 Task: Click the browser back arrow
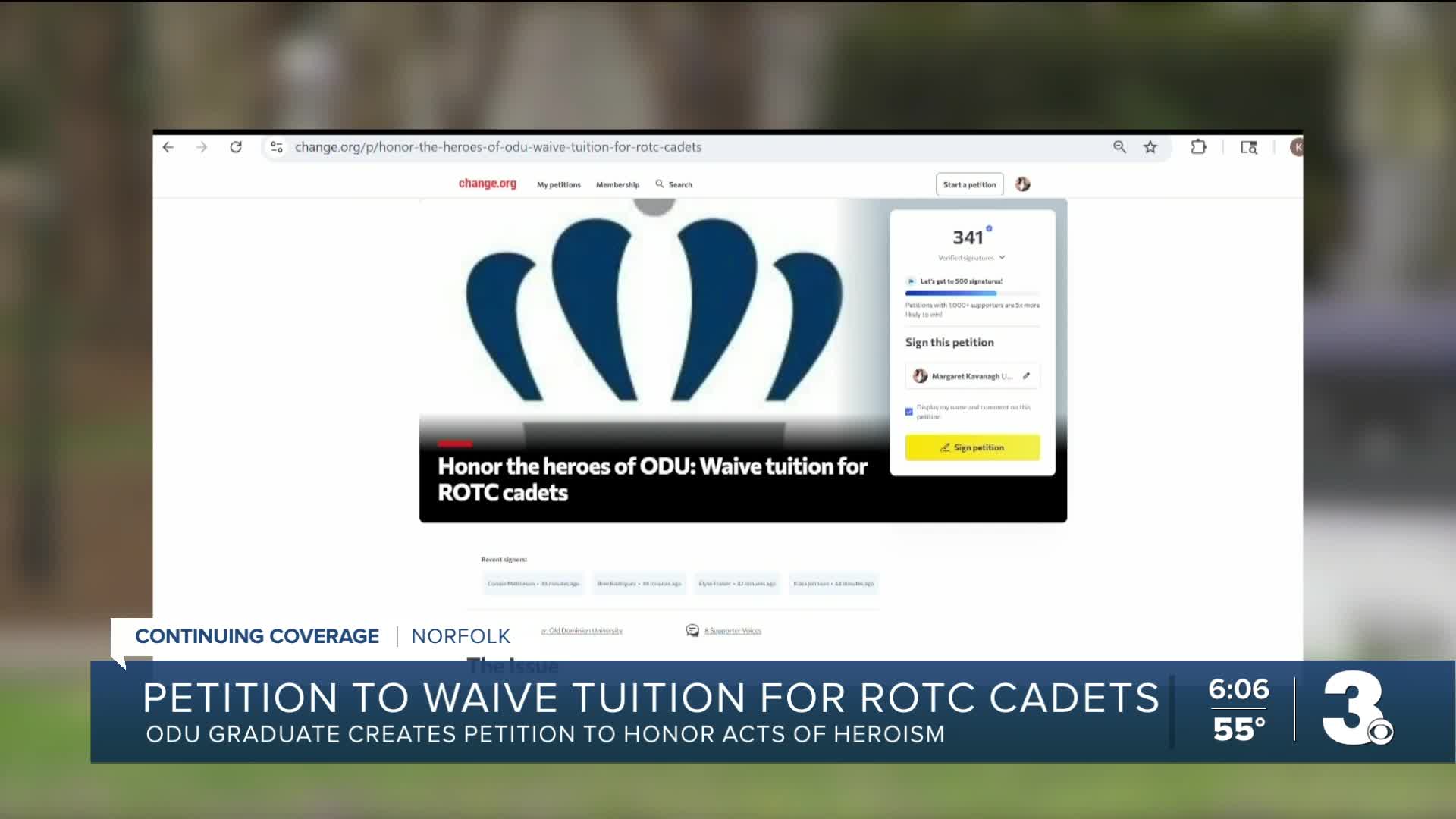[x=168, y=147]
